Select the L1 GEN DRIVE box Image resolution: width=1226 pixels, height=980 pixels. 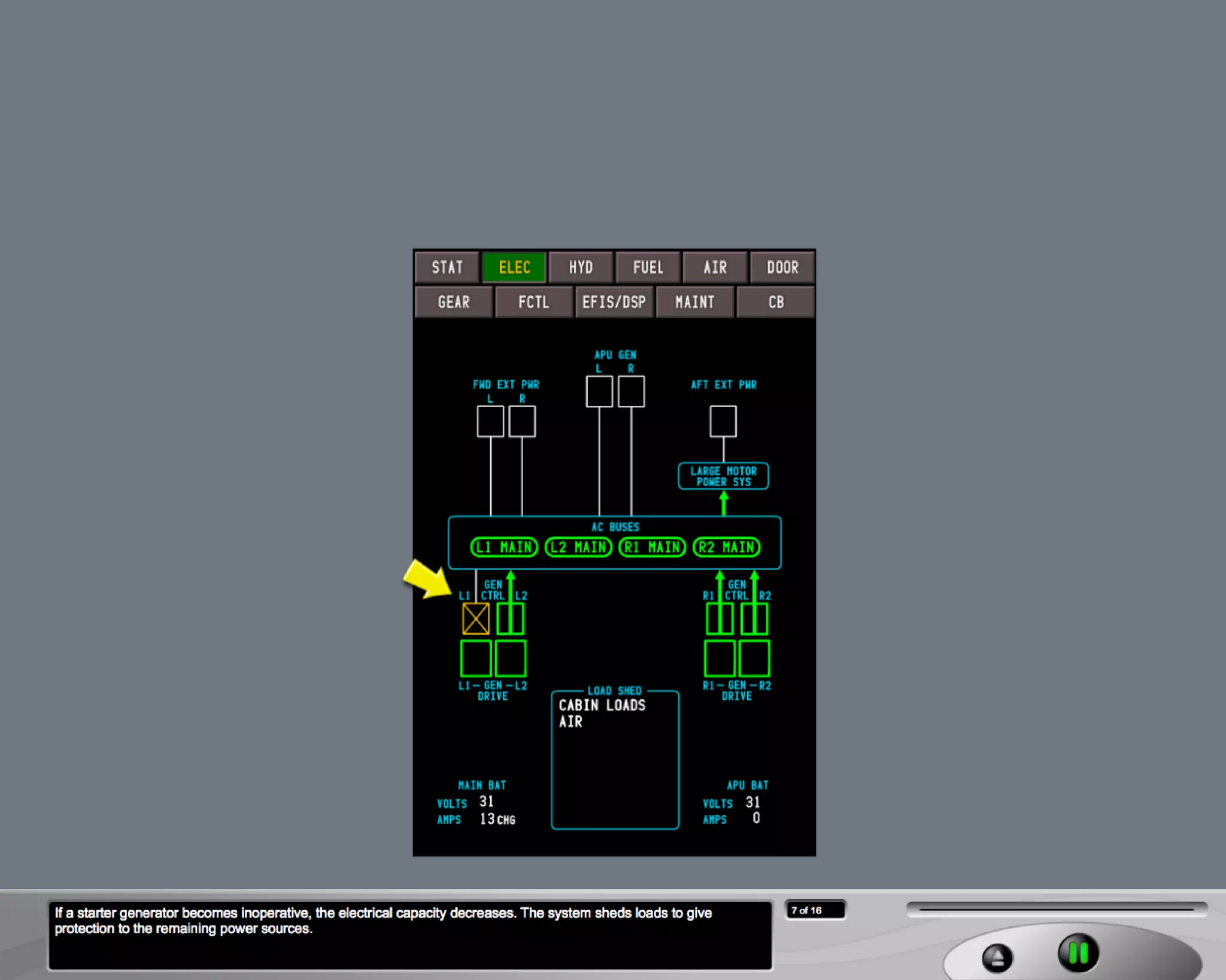(476, 658)
